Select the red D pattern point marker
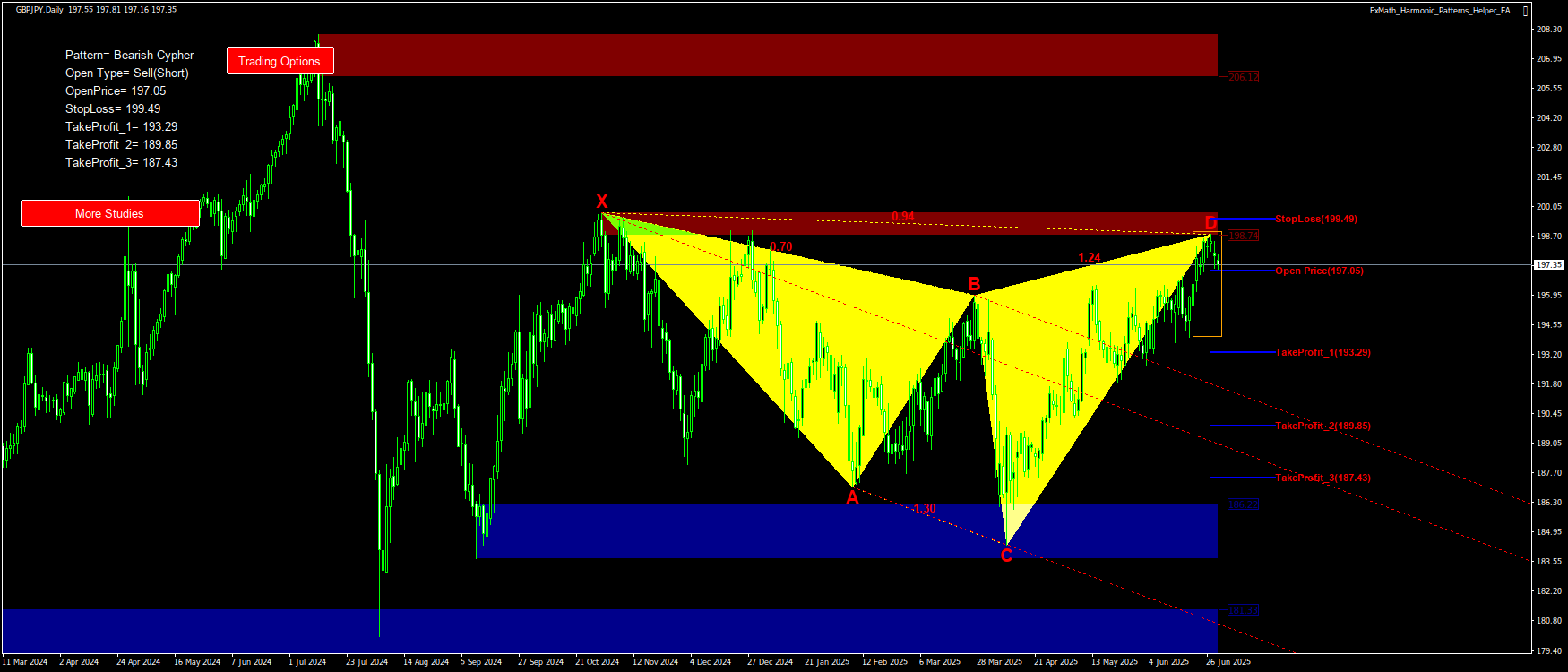 [1210, 222]
